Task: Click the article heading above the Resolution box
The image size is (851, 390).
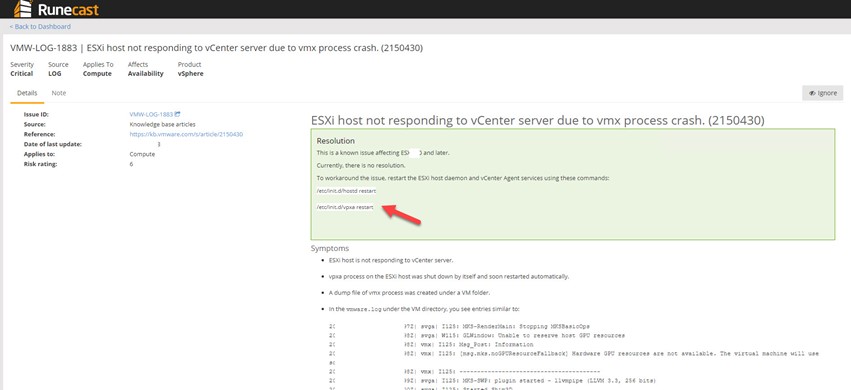Action: (537, 120)
